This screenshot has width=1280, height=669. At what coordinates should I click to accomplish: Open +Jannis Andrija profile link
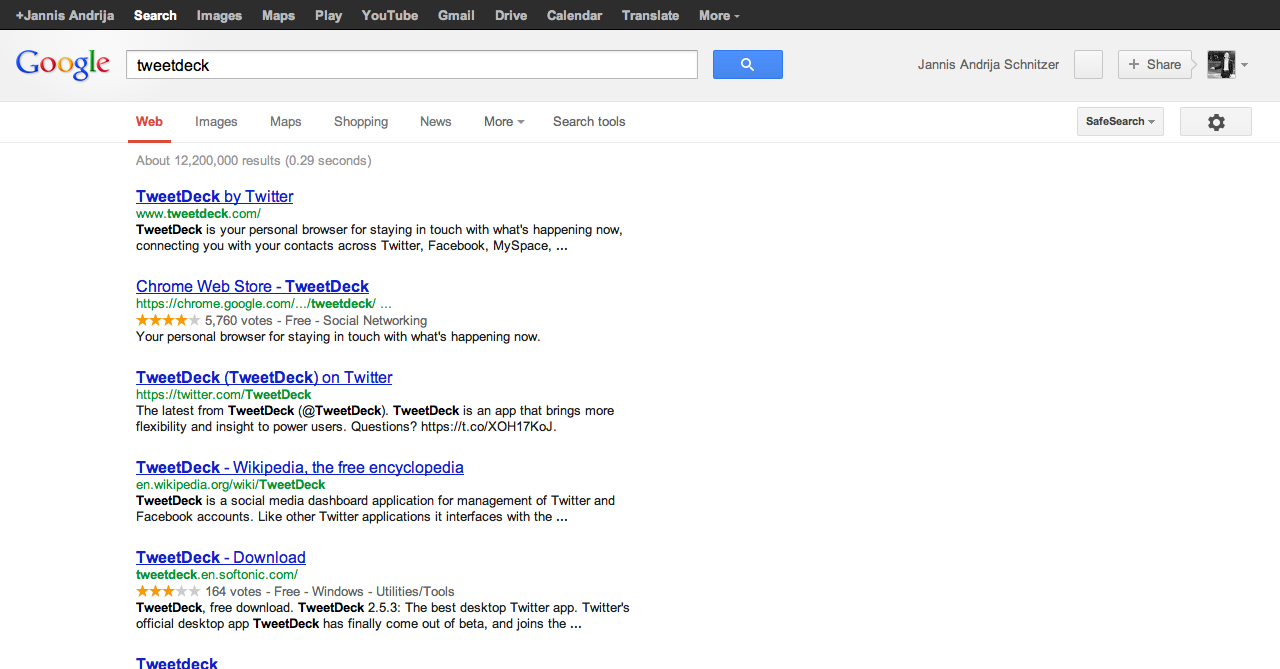pyautogui.click(x=65, y=15)
